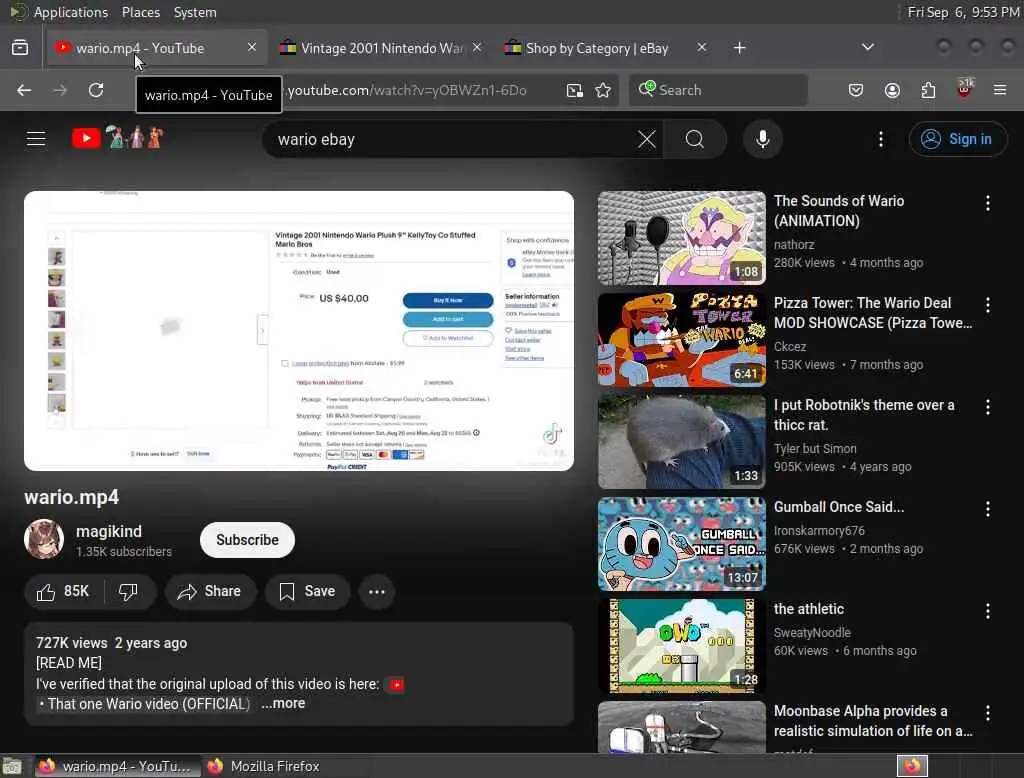Open the Applications menu
Viewport: 1024px width, 778px height.
71,12
